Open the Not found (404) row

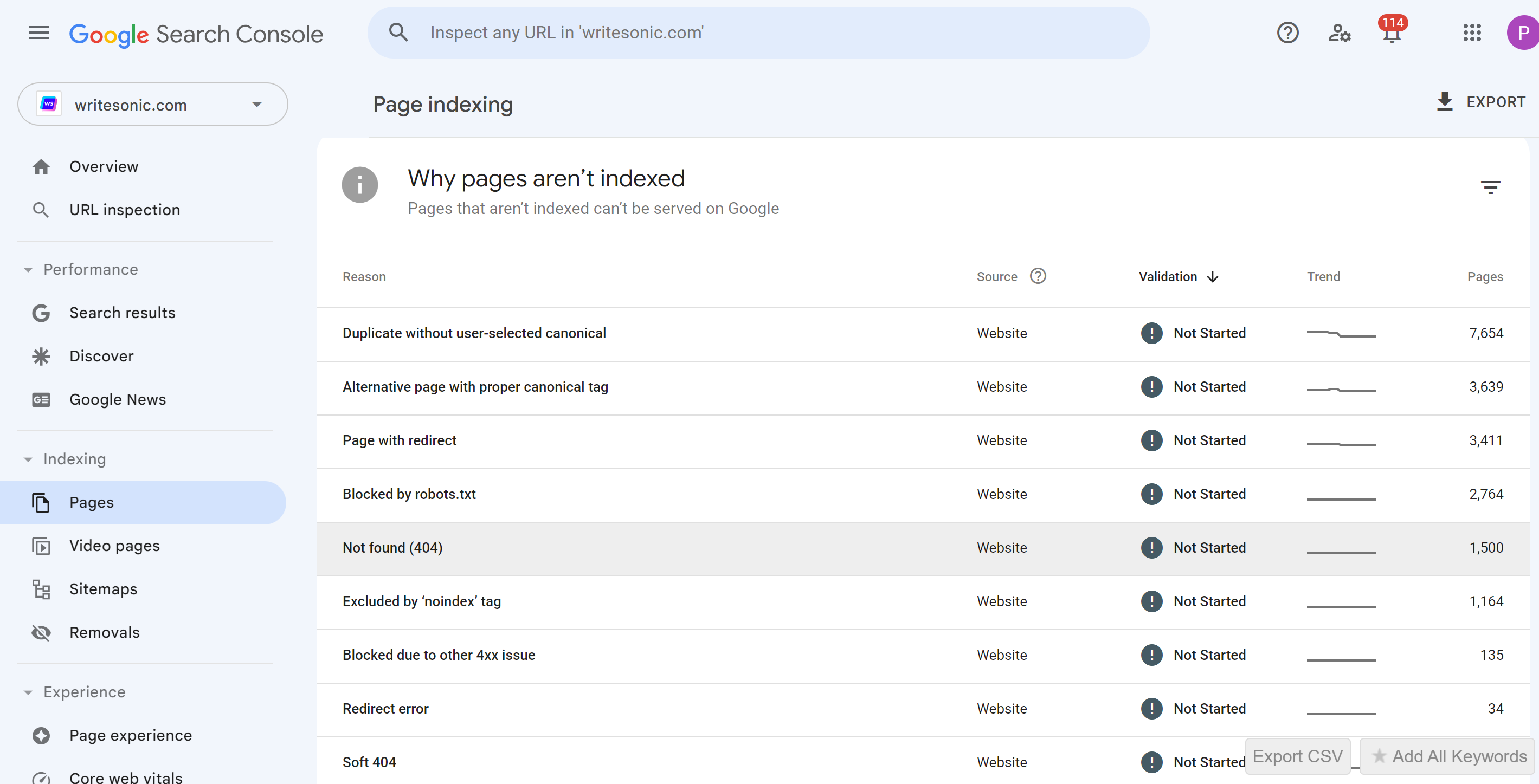(392, 548)
